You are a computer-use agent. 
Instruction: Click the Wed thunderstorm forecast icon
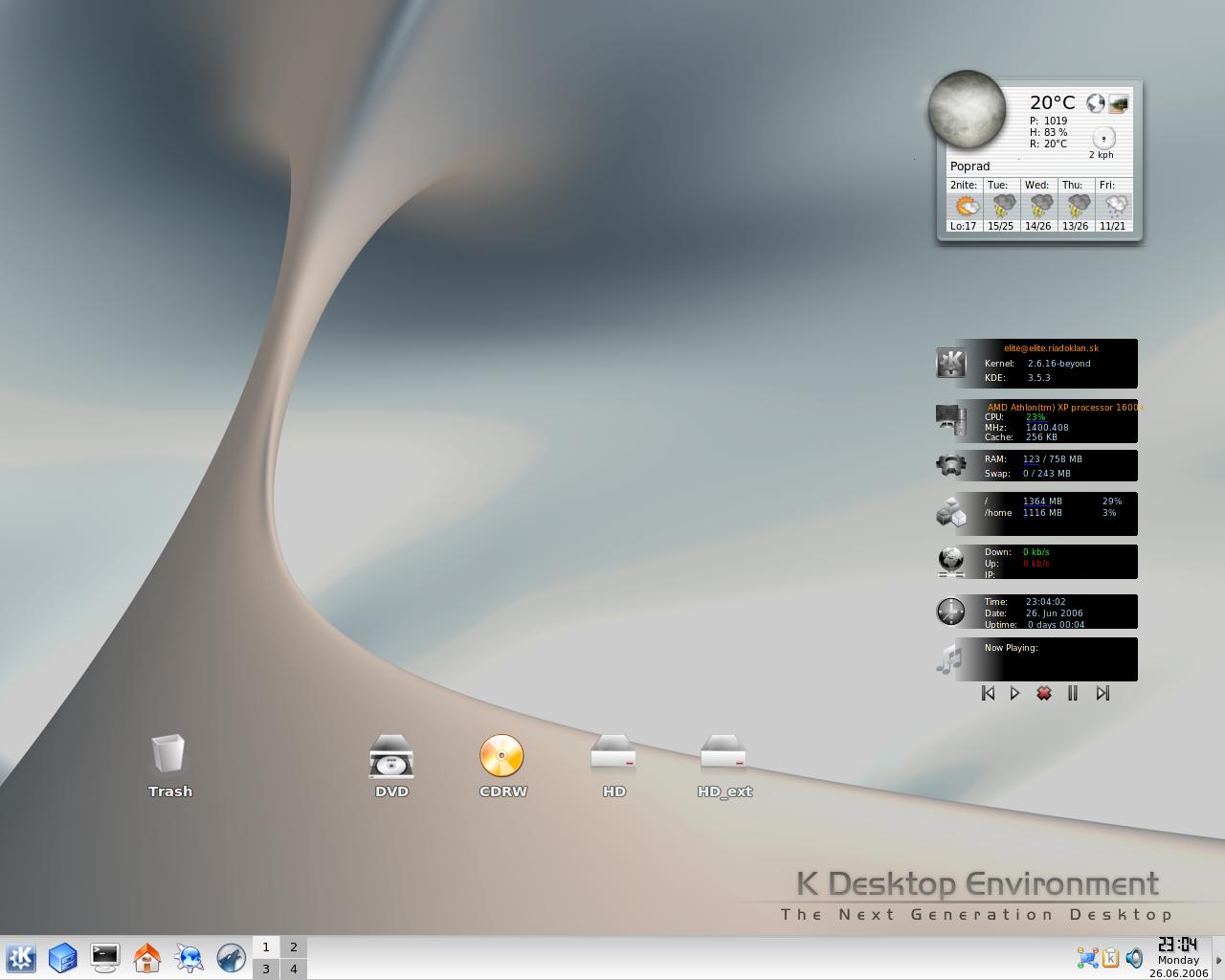[1040, 206]
